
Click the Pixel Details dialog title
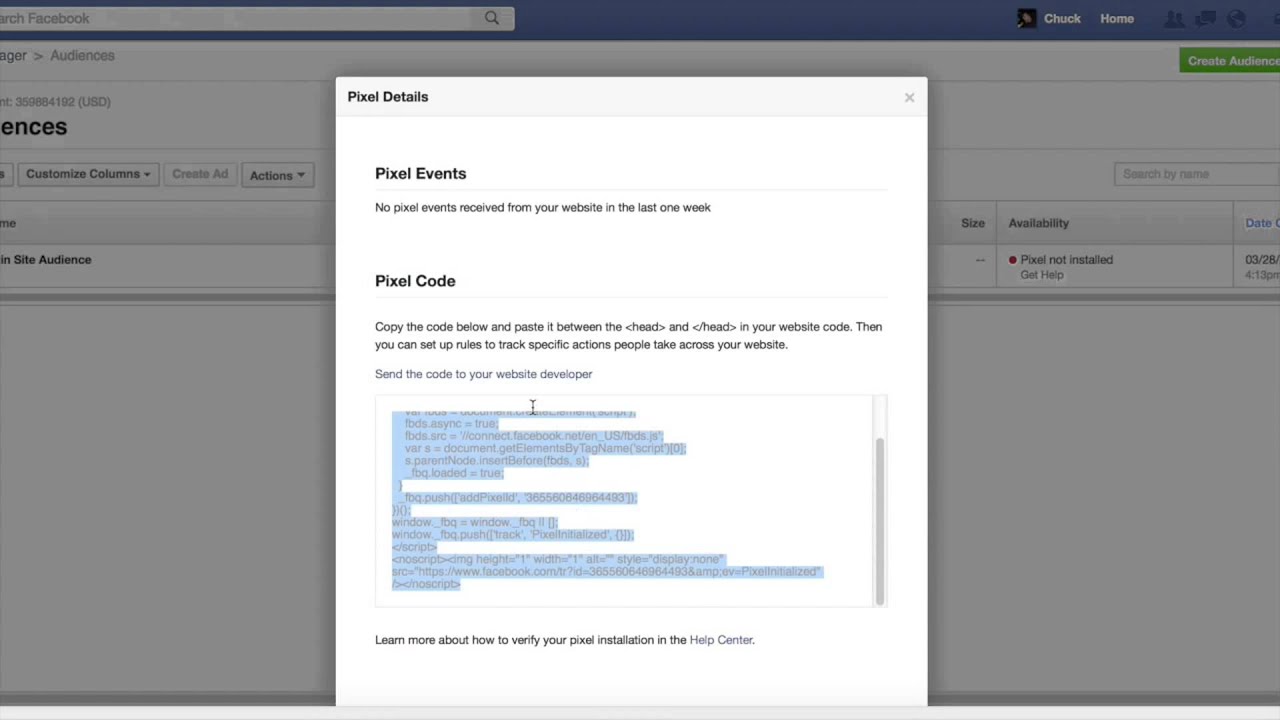coord(388,97)
